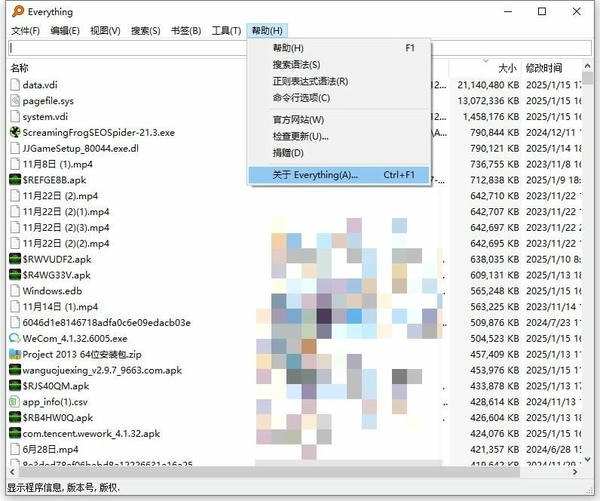The image size is (600, 501).
Task: Click status bar text 显示程序信息, 版本号, 版权.
Action: [x=64, y=488]
